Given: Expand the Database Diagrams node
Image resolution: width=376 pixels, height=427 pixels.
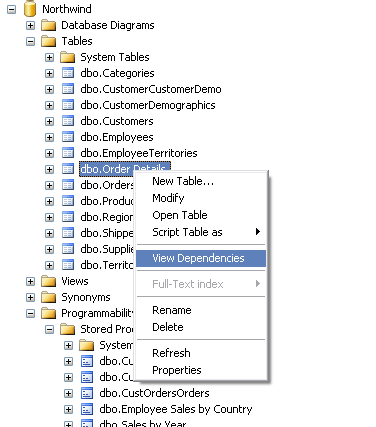Looking at the screenshot, I should pos(30,25).
